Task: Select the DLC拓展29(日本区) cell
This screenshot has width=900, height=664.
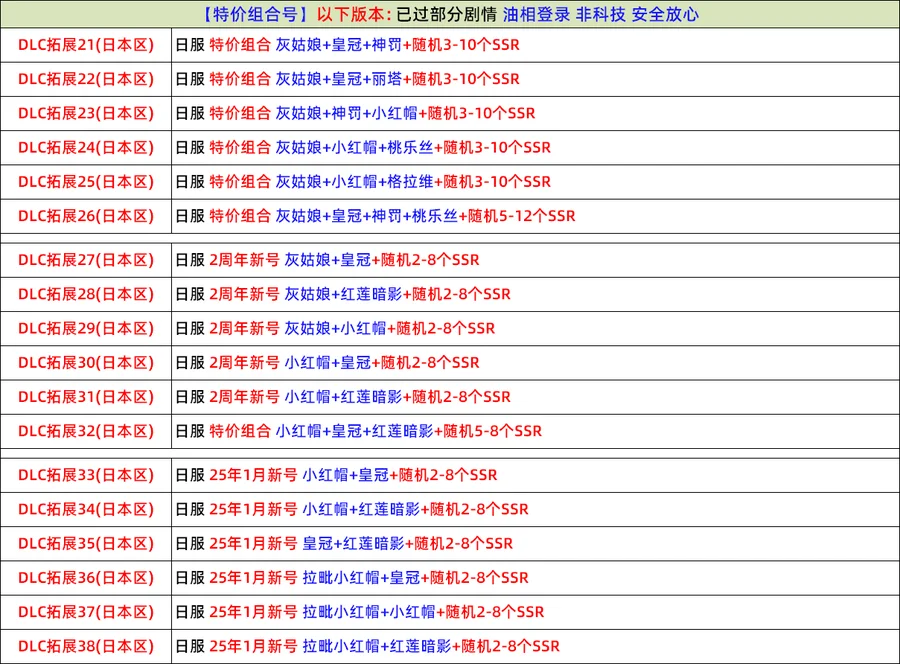Action: point(86,329)
